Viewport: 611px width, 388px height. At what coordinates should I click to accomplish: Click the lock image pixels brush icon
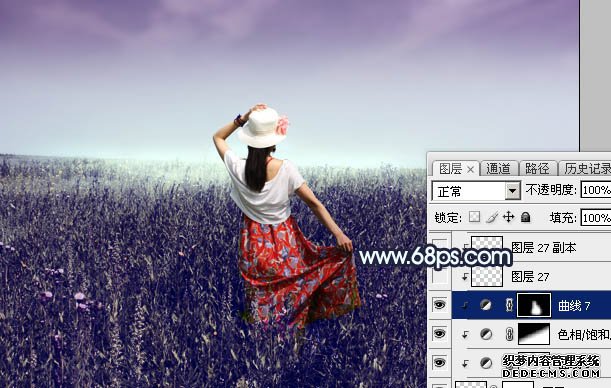(x=492, y=217)
